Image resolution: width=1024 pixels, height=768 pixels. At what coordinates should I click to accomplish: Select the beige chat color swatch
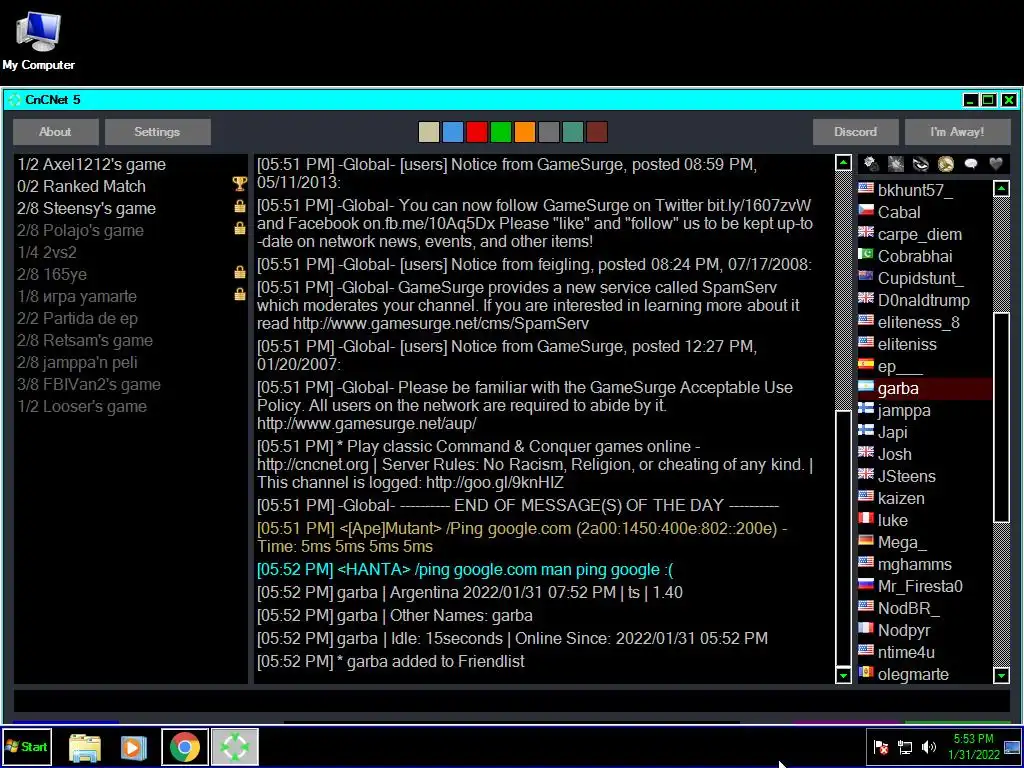point(428,132)
